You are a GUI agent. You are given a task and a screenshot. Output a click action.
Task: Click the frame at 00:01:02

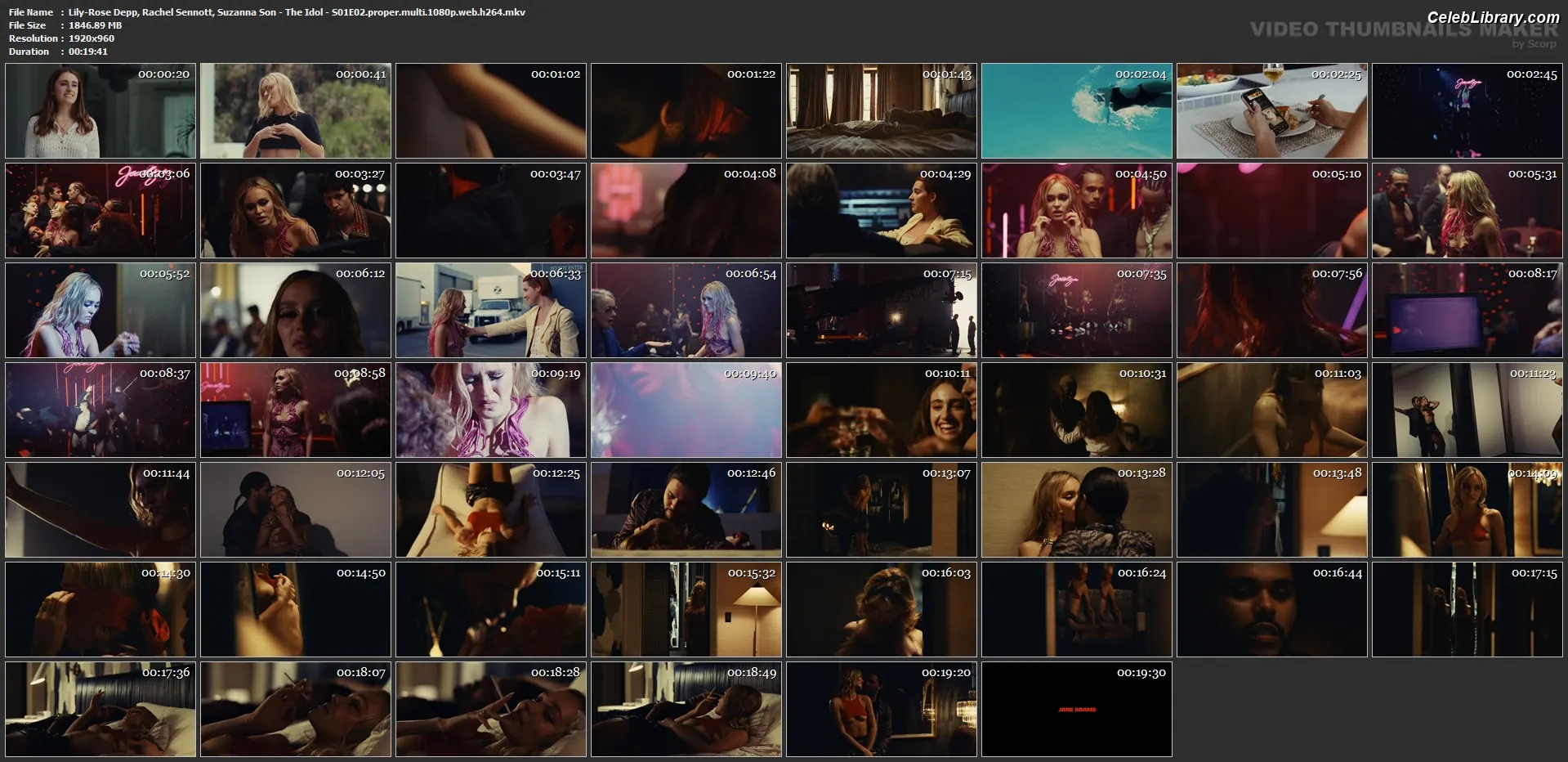491,110
